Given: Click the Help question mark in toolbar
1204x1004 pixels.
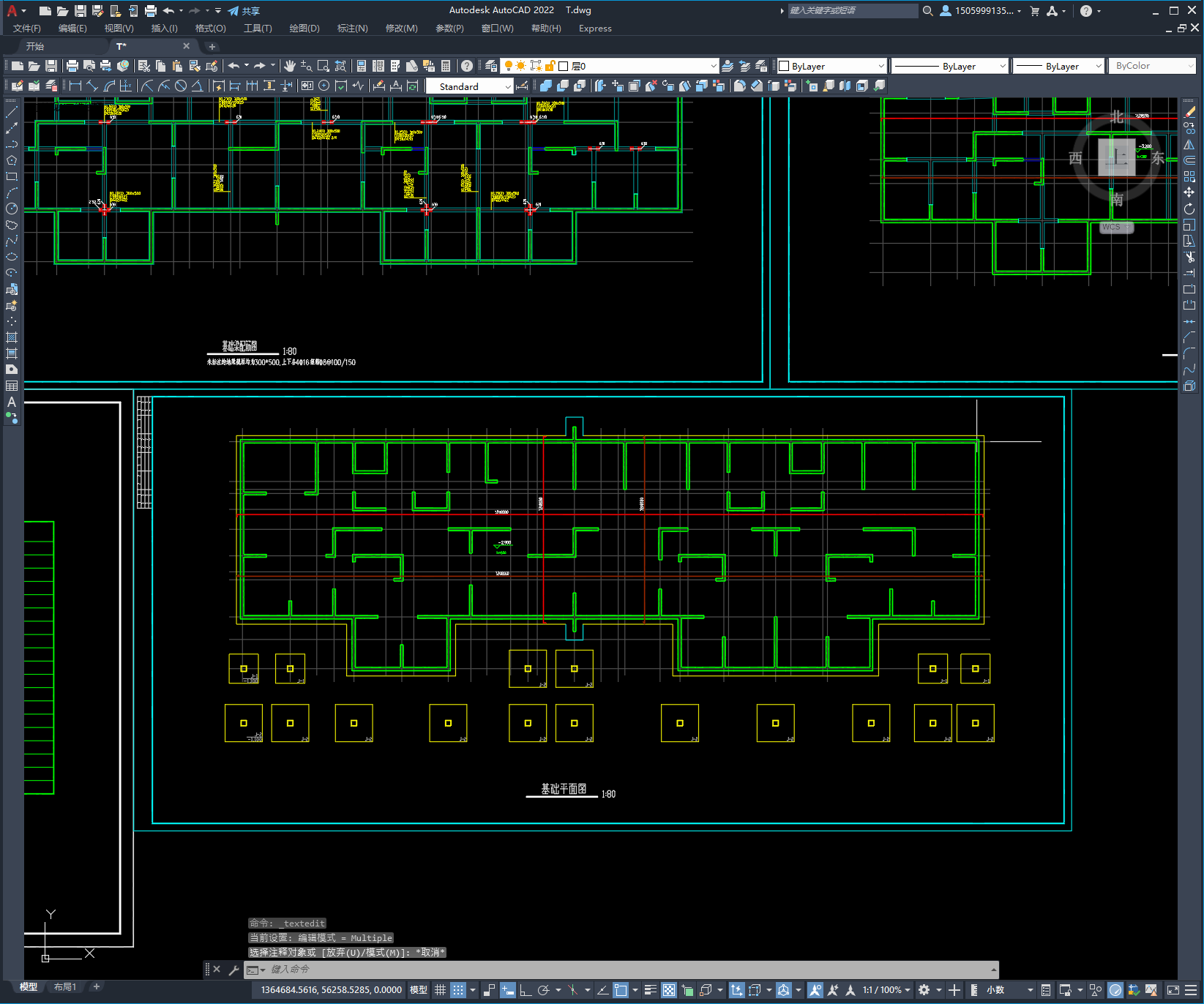Looking at the screenshot, I should tap(467, 66).
